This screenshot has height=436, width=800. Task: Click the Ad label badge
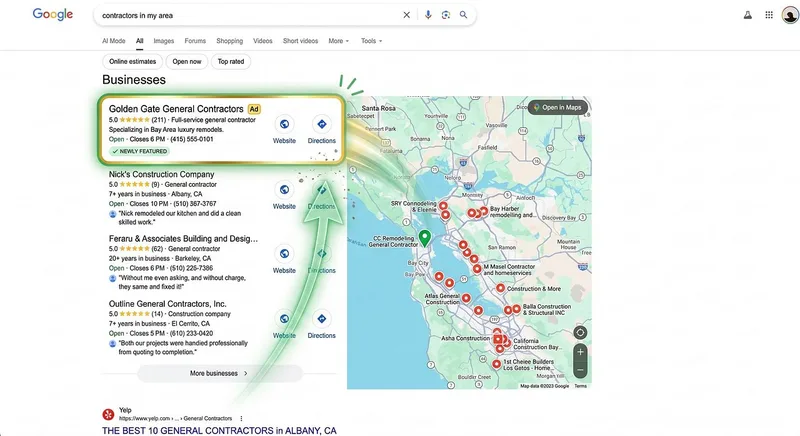click(254, 109)
